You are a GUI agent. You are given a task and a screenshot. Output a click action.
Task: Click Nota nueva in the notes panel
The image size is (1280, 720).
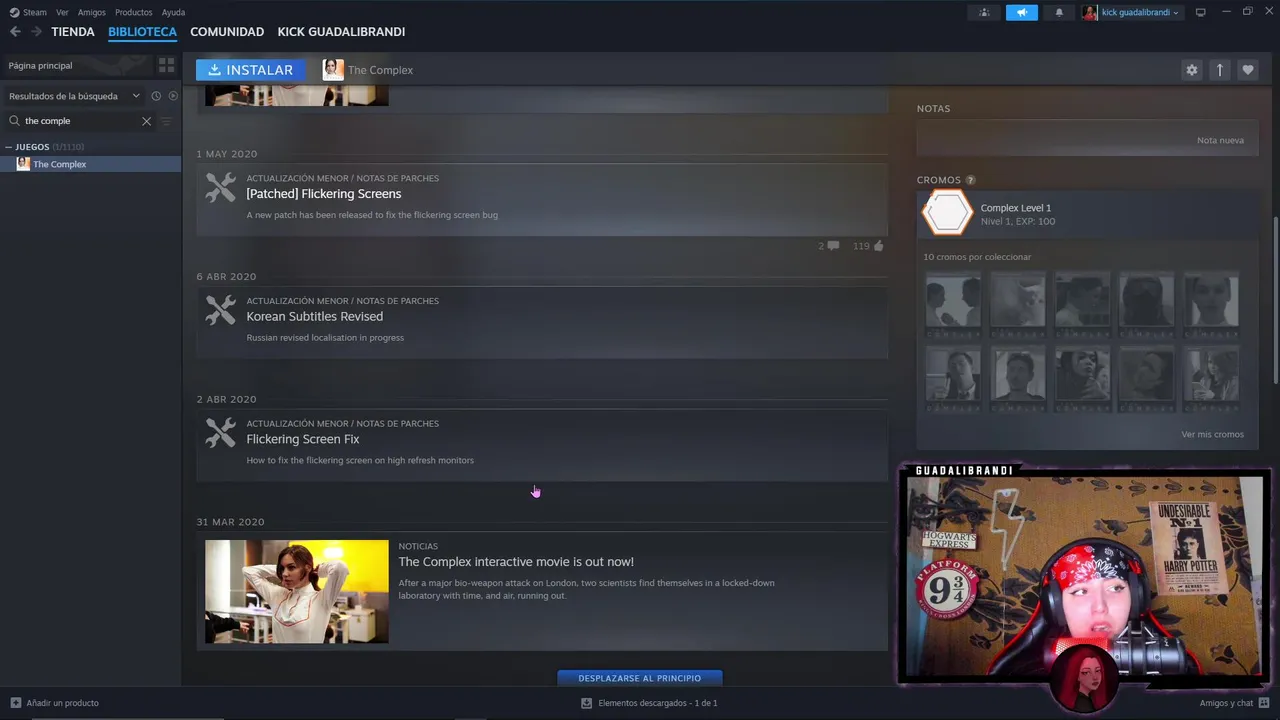coord(1220,140)
